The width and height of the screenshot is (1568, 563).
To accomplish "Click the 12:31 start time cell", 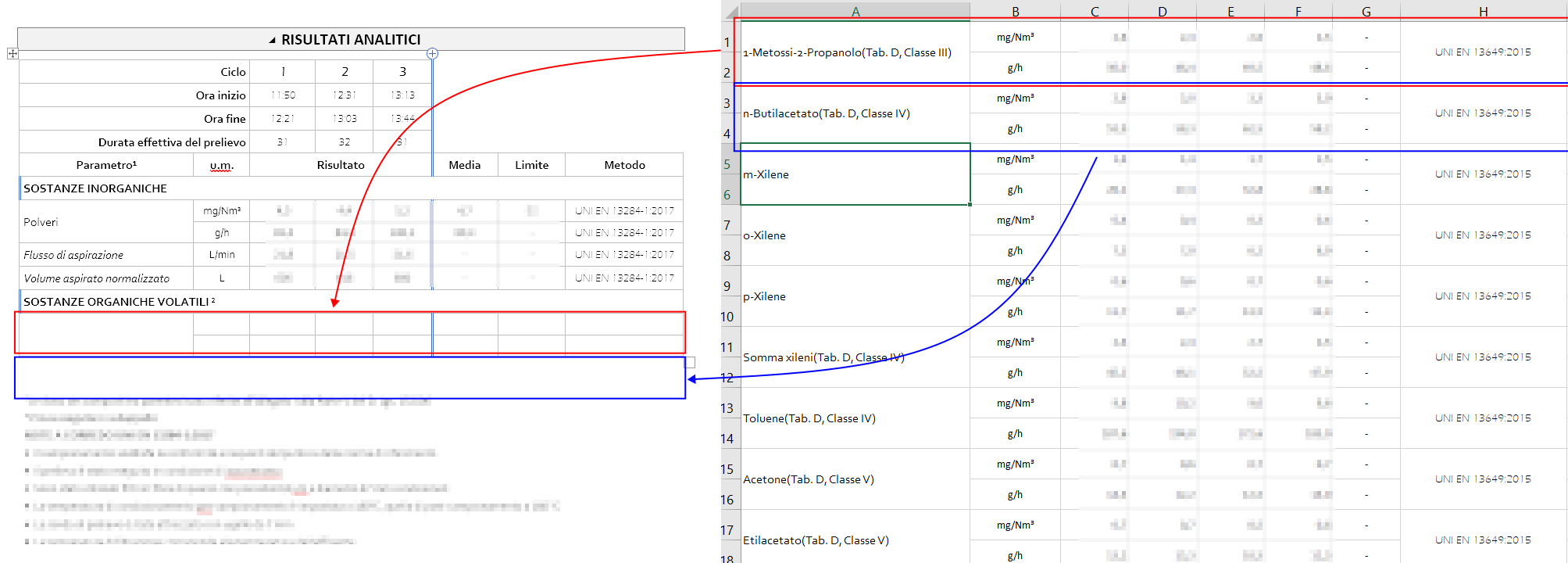I will 345,95.
